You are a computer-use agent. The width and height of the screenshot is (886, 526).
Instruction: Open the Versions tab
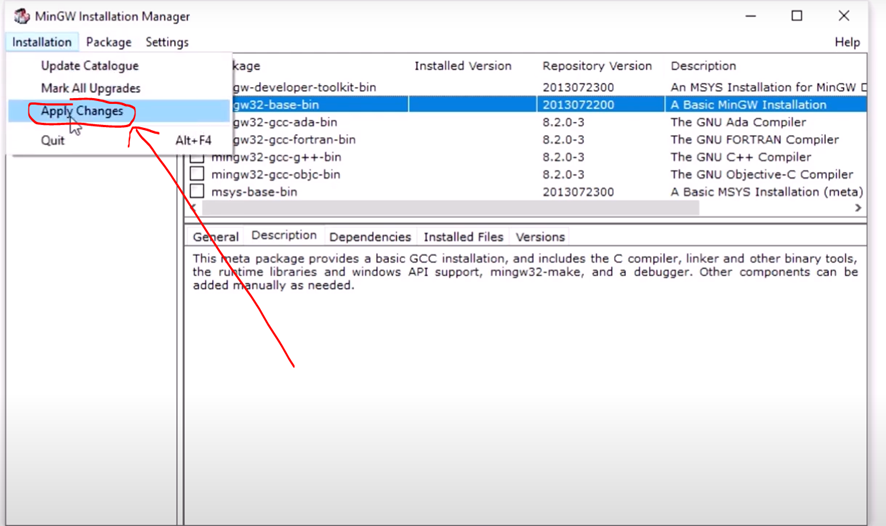click(x=540, y=237)
